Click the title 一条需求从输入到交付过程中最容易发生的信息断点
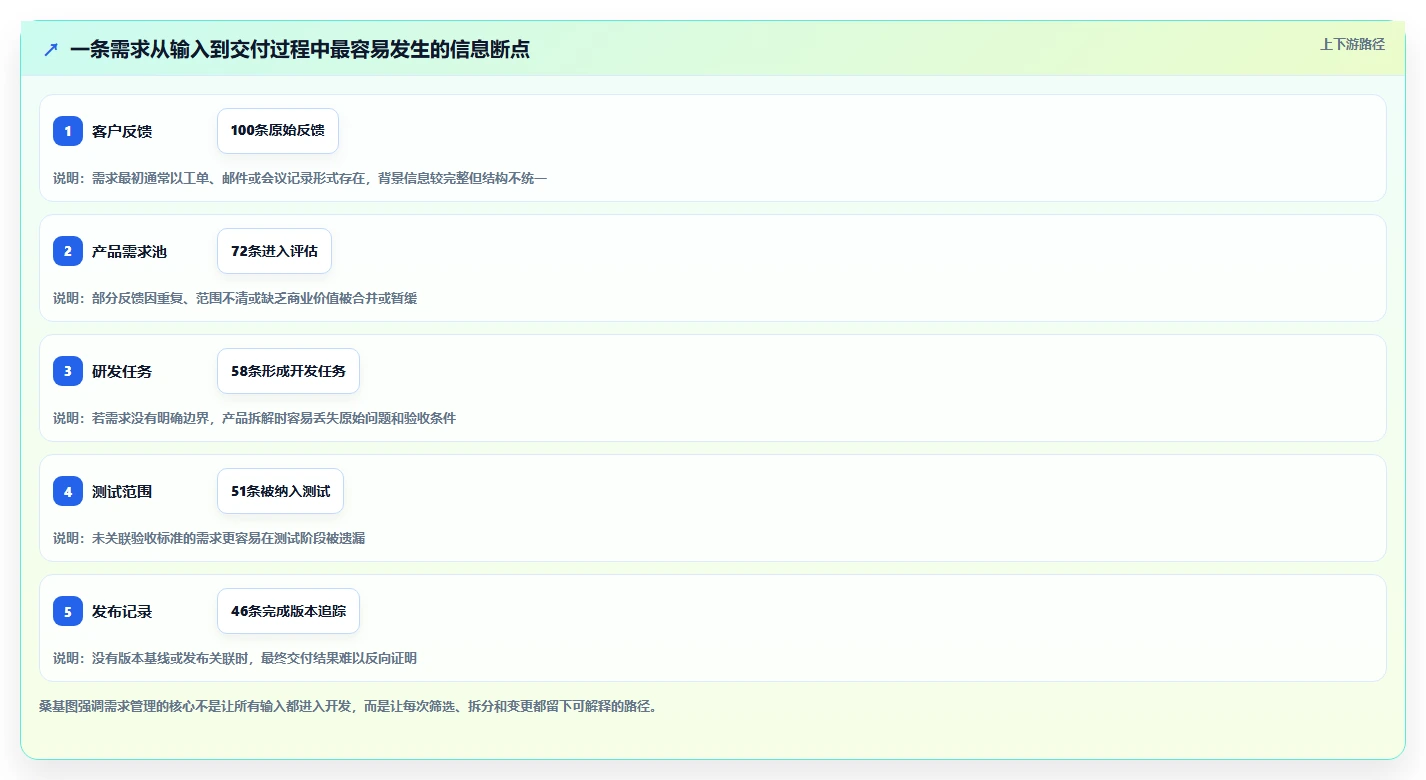This screenshot has height=780, width=1426. (x=300, y=49)
